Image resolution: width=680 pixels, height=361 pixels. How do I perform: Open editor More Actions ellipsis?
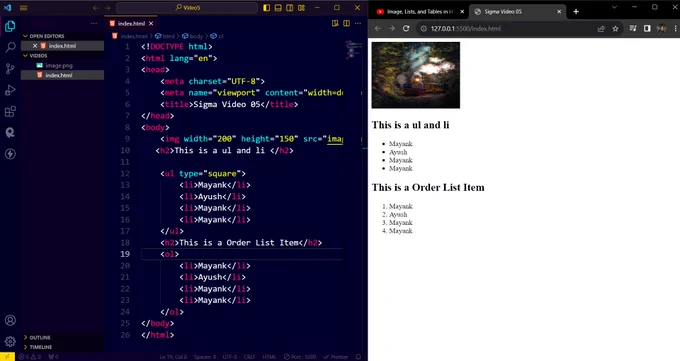pyautogui.click(x=358, y=23)
